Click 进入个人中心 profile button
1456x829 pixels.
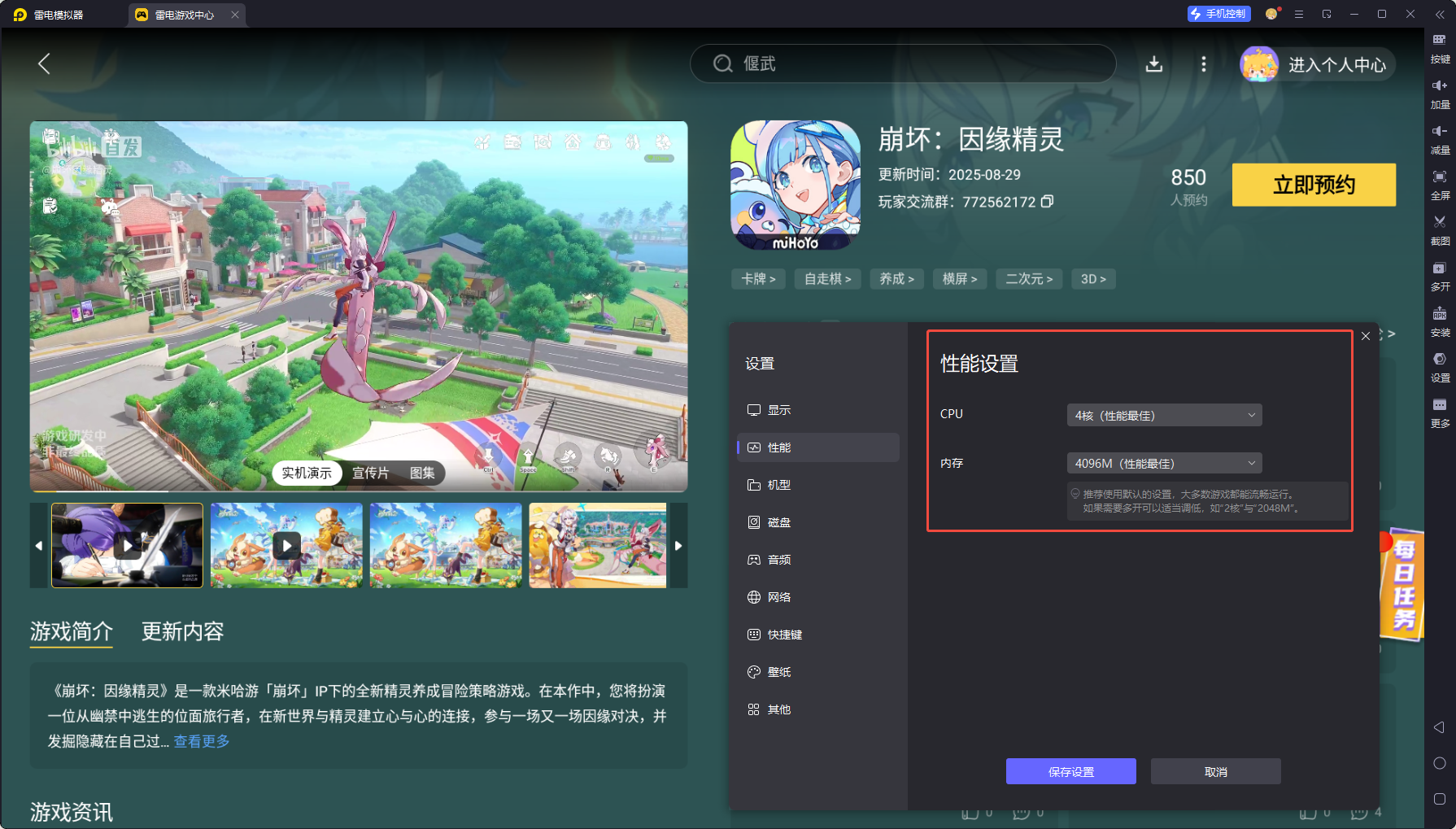click(x=1336, y=64)
